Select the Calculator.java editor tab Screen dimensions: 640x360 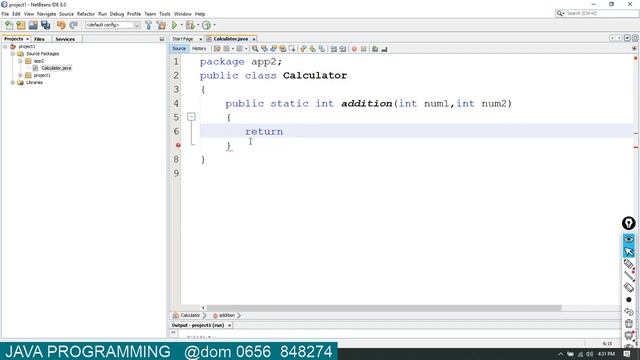click(231, 39)
